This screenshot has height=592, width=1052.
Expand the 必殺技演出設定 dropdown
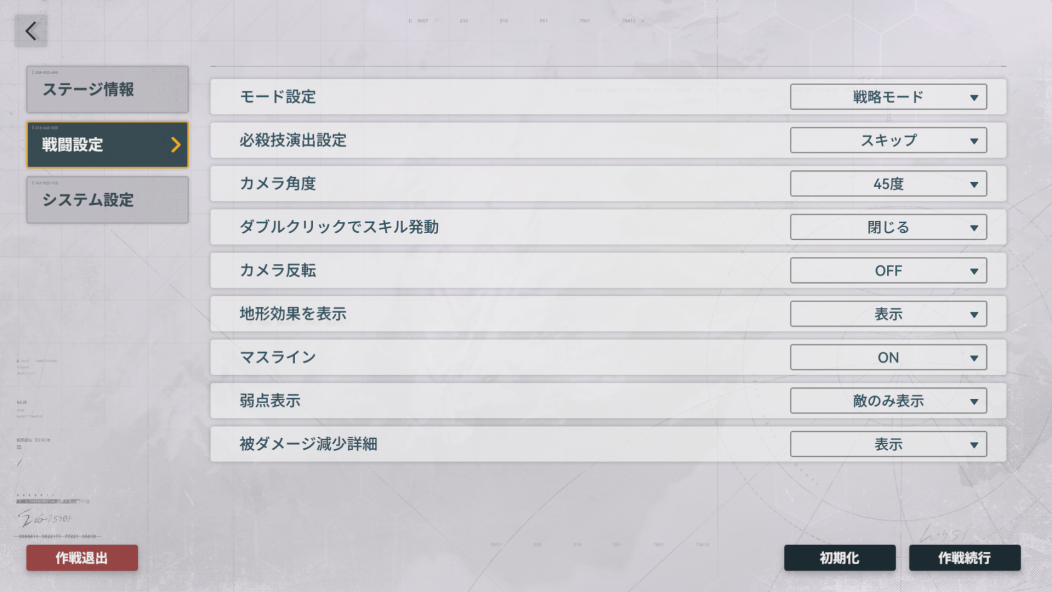click(888, 140)
